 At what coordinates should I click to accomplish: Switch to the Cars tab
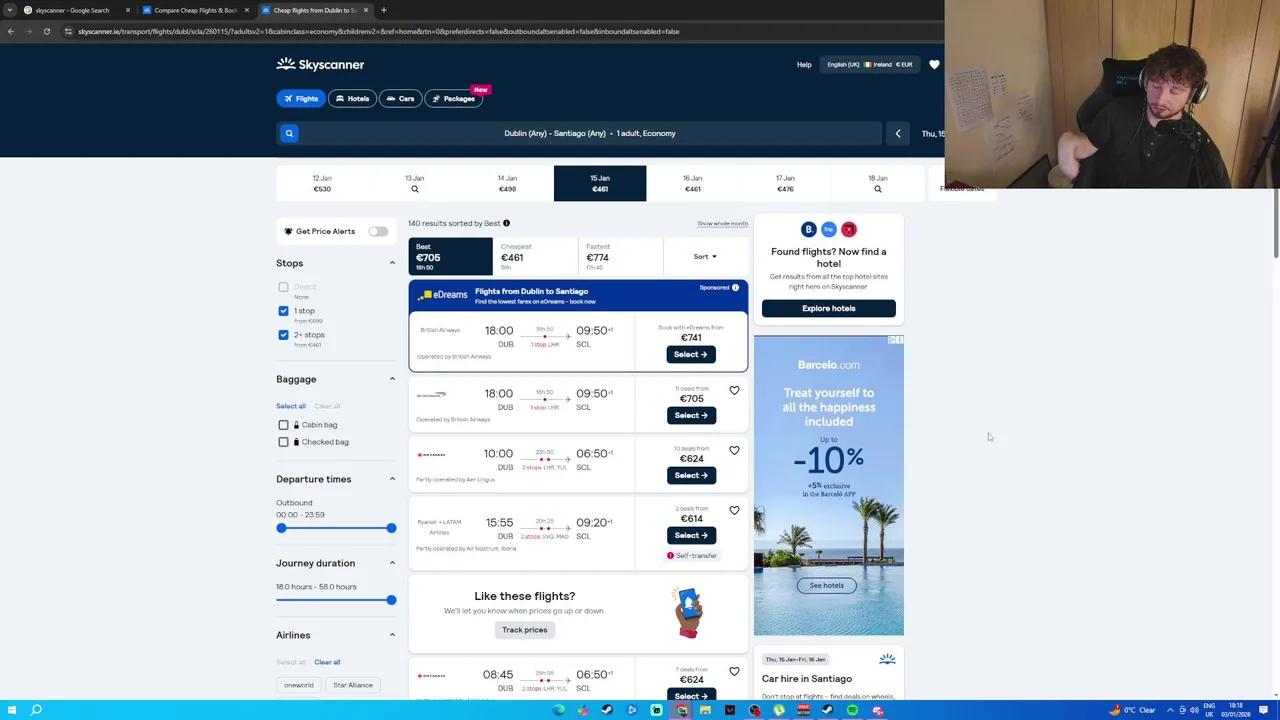[400, 99]
